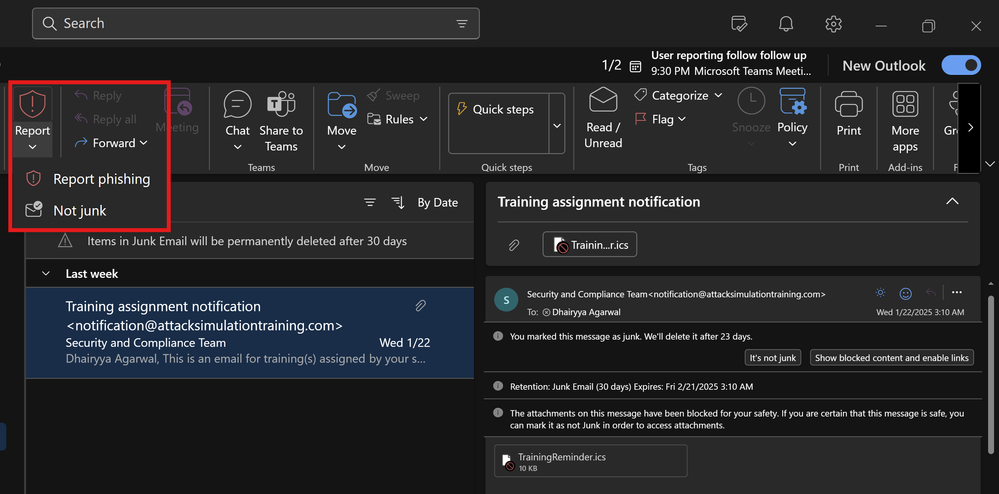Open the settings gear

[x=833, y=24]
